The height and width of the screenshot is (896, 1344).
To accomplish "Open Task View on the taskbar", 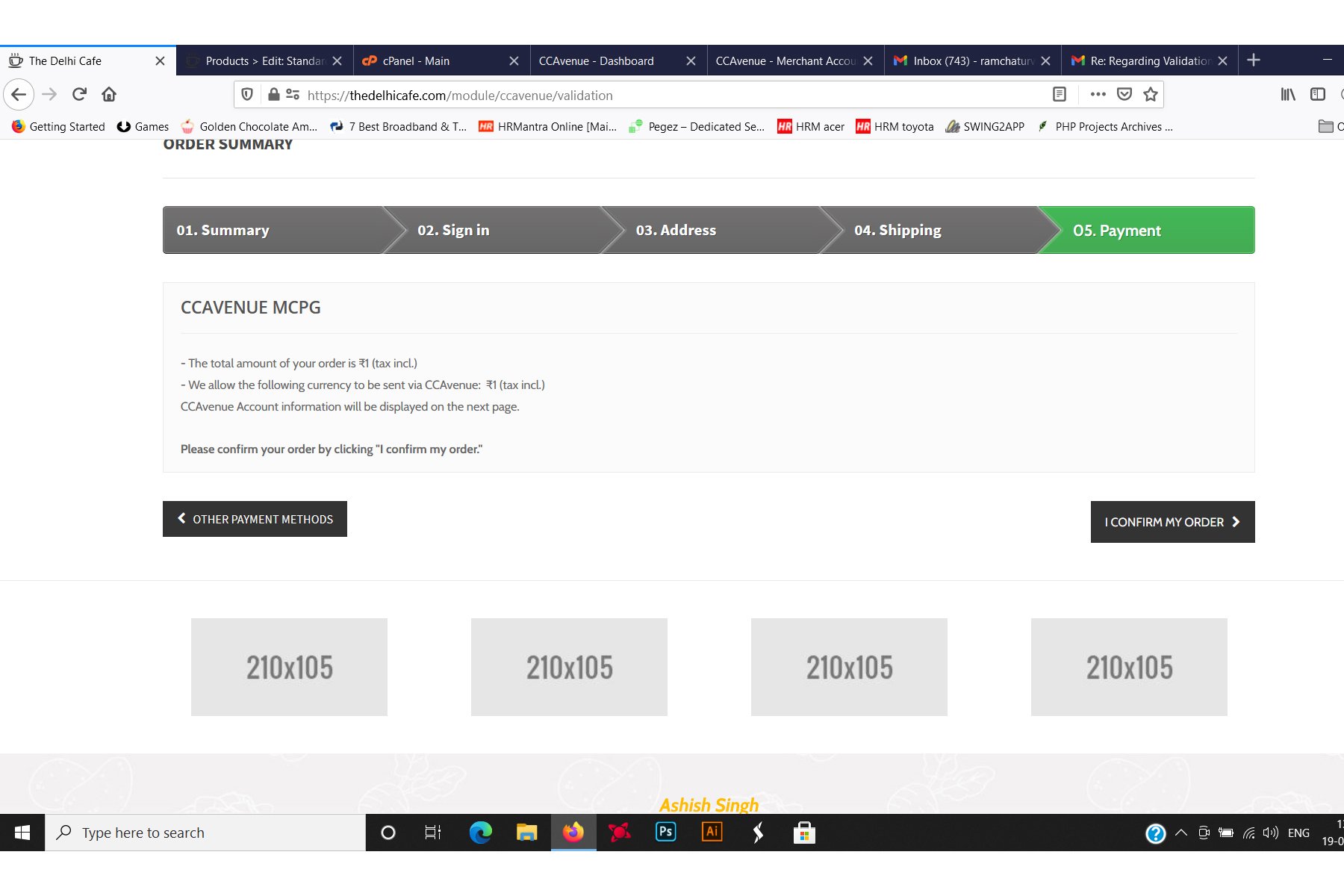I will pos(433,833).
